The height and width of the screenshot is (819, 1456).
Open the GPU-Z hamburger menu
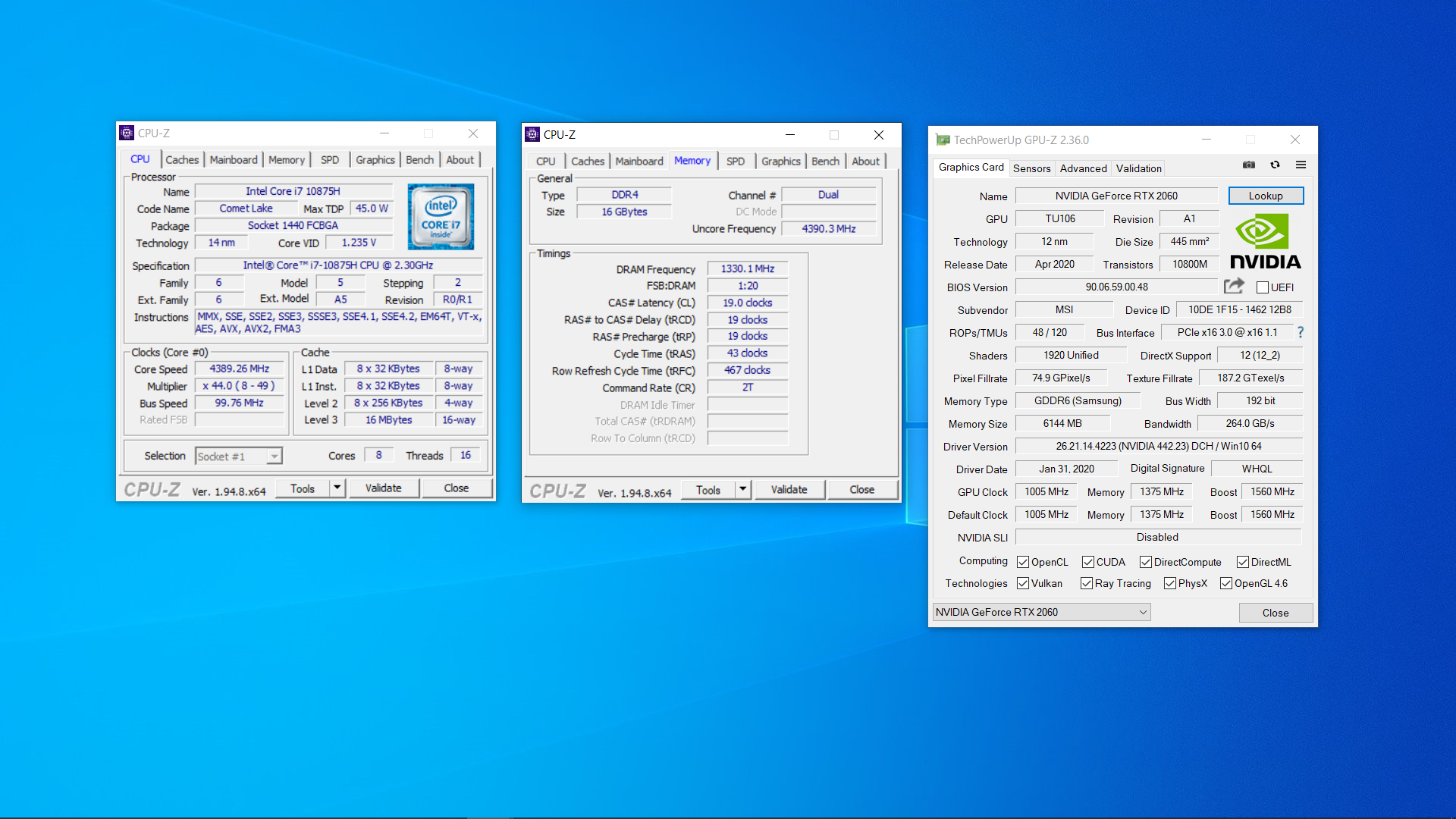coord(1301,165)
